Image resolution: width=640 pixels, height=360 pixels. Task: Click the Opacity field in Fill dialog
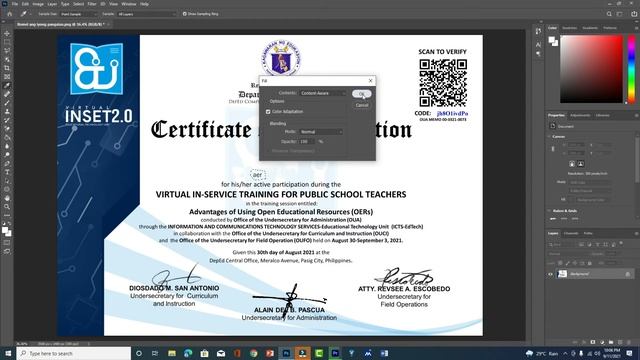(x=307, y=141)
